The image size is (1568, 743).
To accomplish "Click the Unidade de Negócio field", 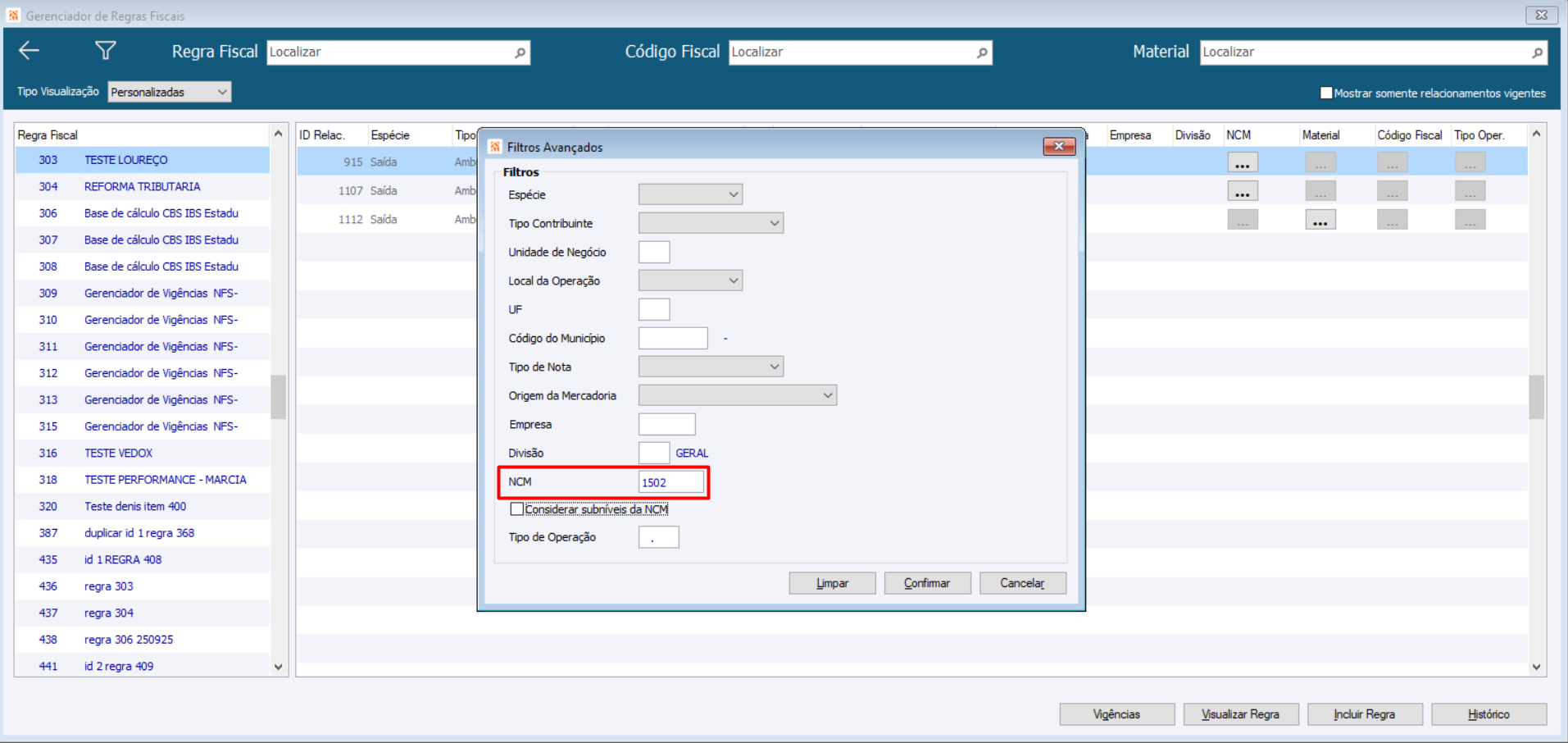I will 654,252.
